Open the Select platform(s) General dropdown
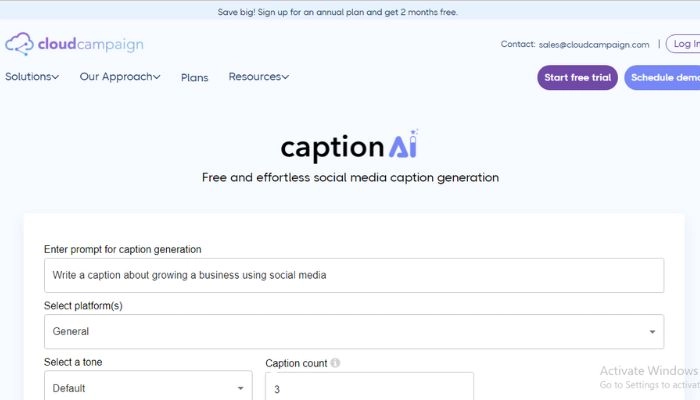 [354, 331]
